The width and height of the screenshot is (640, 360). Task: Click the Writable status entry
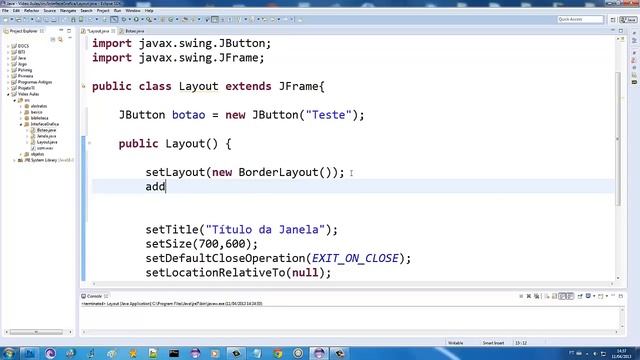tap(456, 343)
